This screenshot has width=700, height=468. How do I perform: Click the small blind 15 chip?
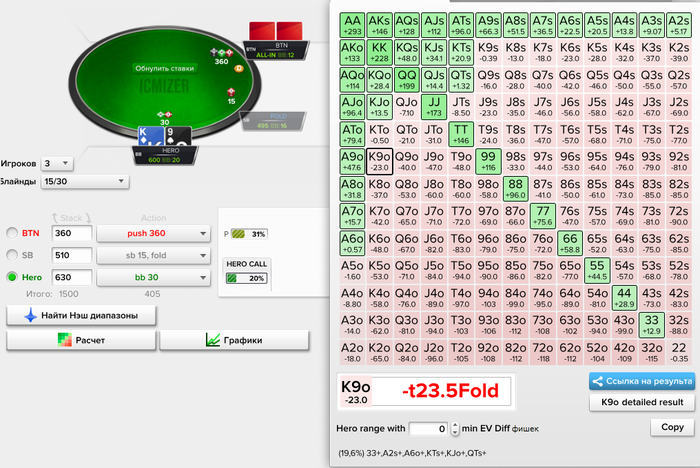231,92
